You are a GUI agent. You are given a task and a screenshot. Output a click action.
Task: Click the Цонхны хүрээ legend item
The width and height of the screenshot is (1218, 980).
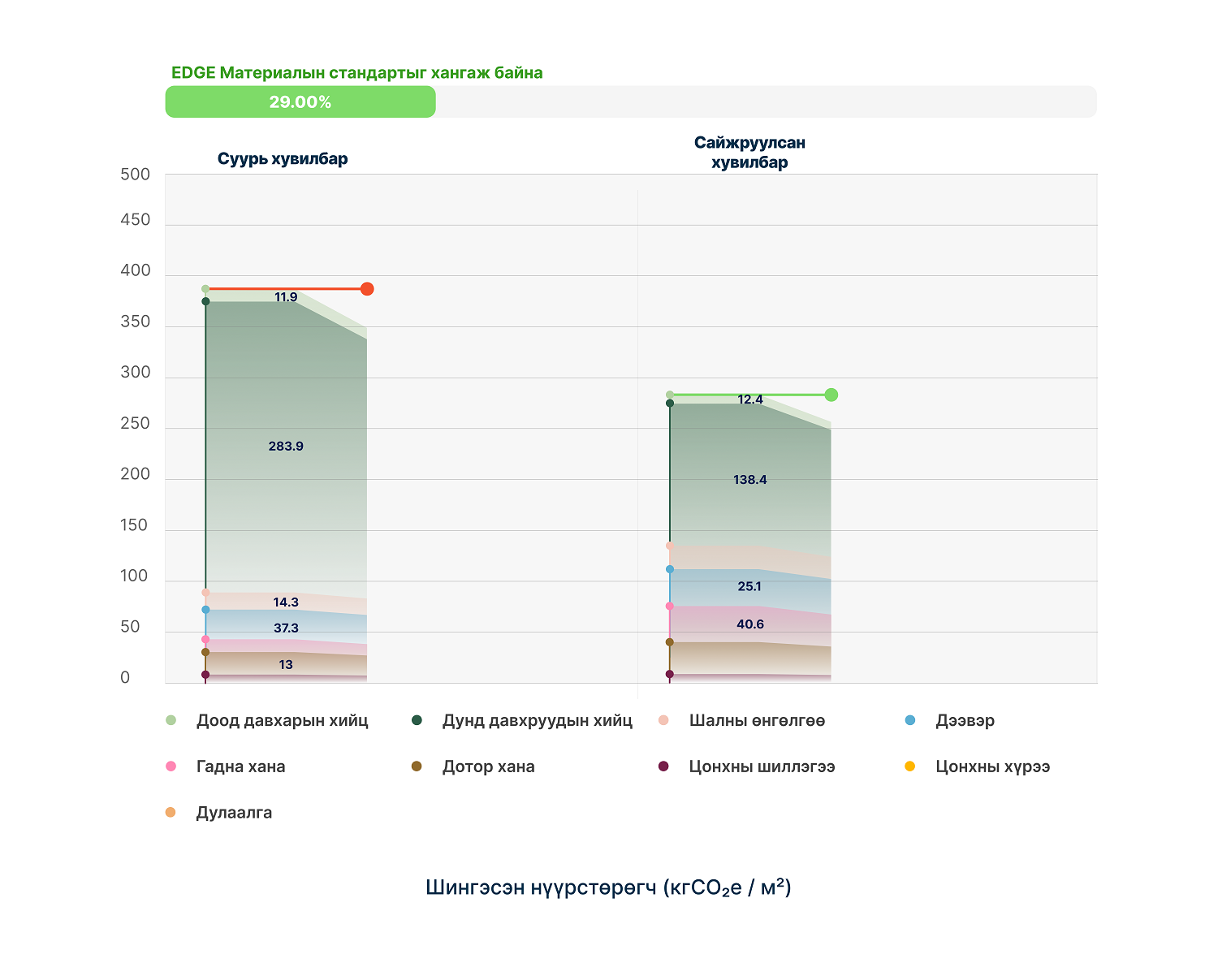(991, 767)
